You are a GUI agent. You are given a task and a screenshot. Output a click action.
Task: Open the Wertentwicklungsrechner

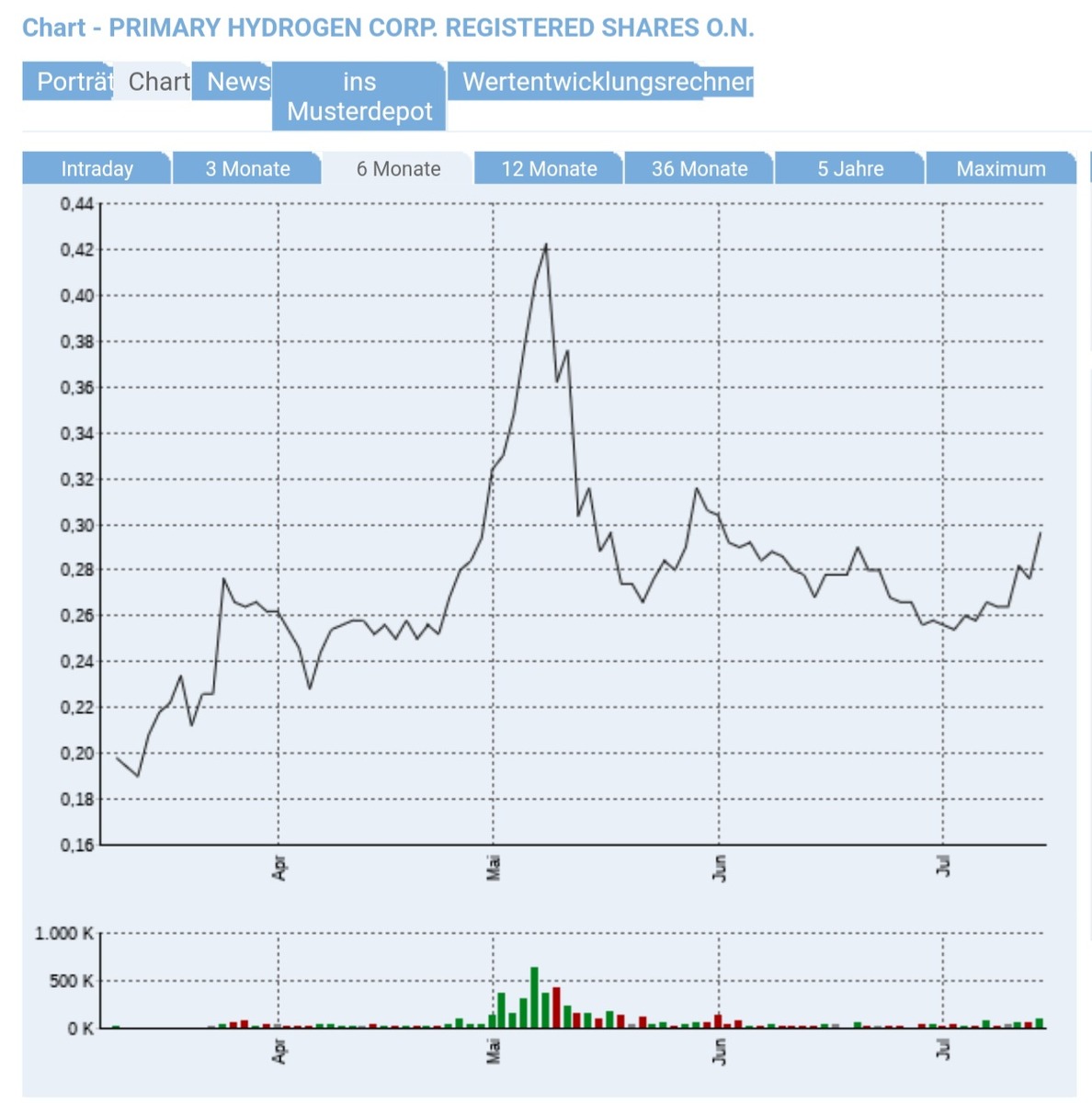click(x=607, y=82)
